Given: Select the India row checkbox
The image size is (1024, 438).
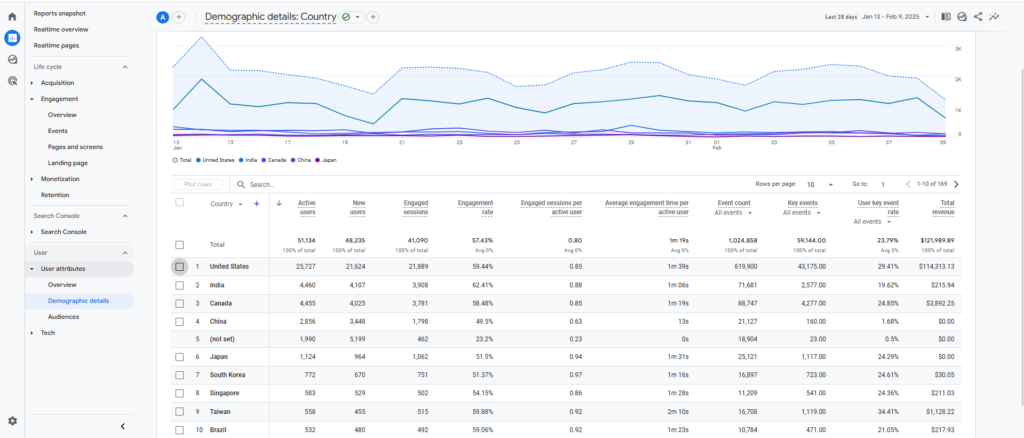Looking at the screenshot, I should (180, 285).
